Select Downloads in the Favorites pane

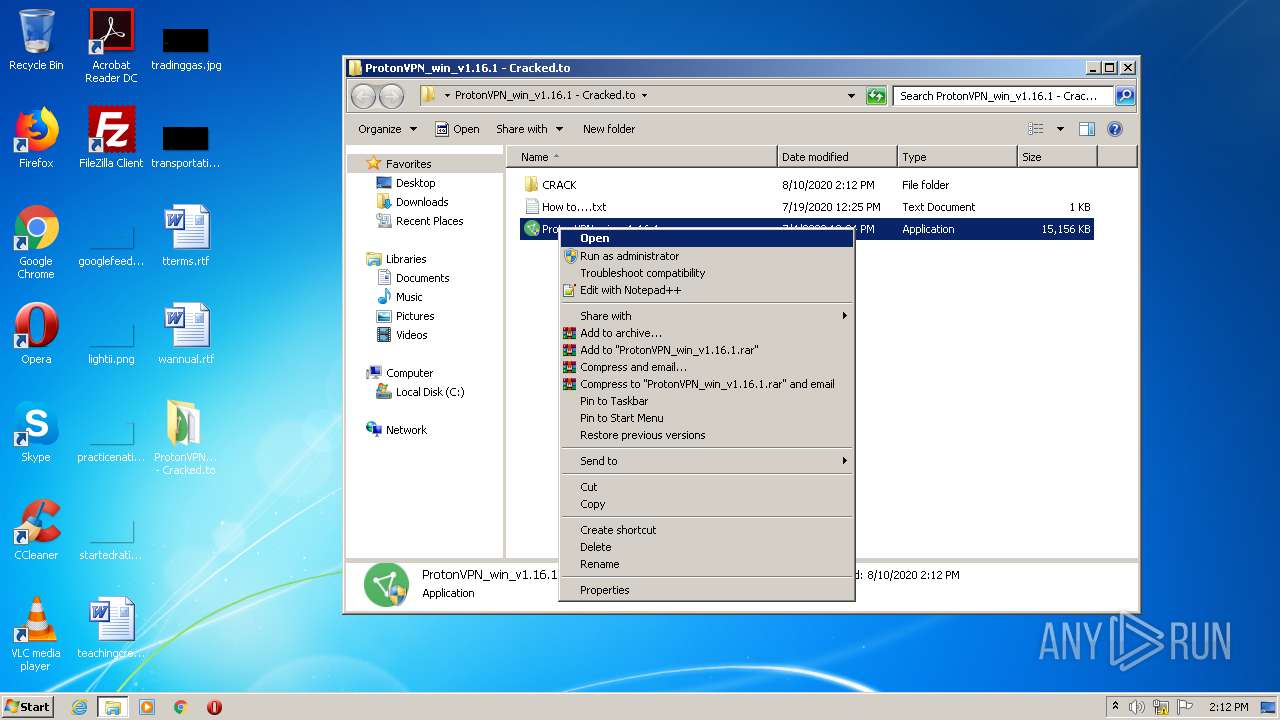[412, 202]
